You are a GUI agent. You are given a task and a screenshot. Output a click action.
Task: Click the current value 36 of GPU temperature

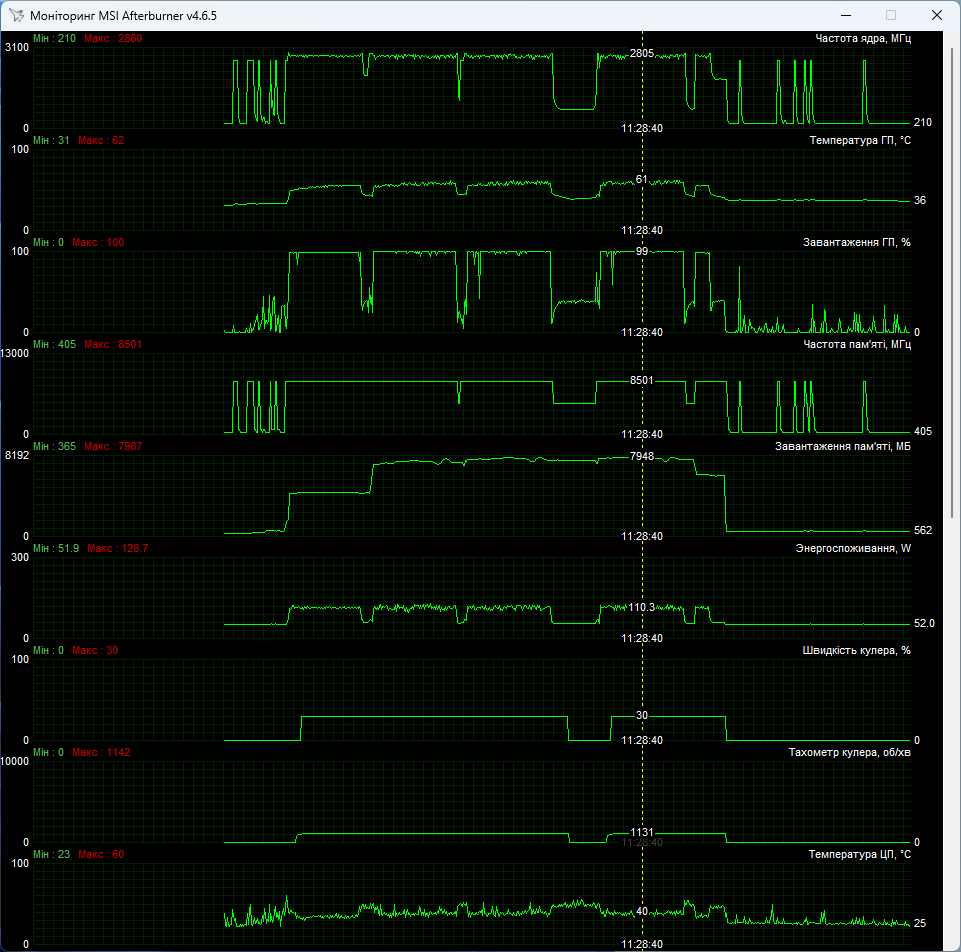coord(920,200)
